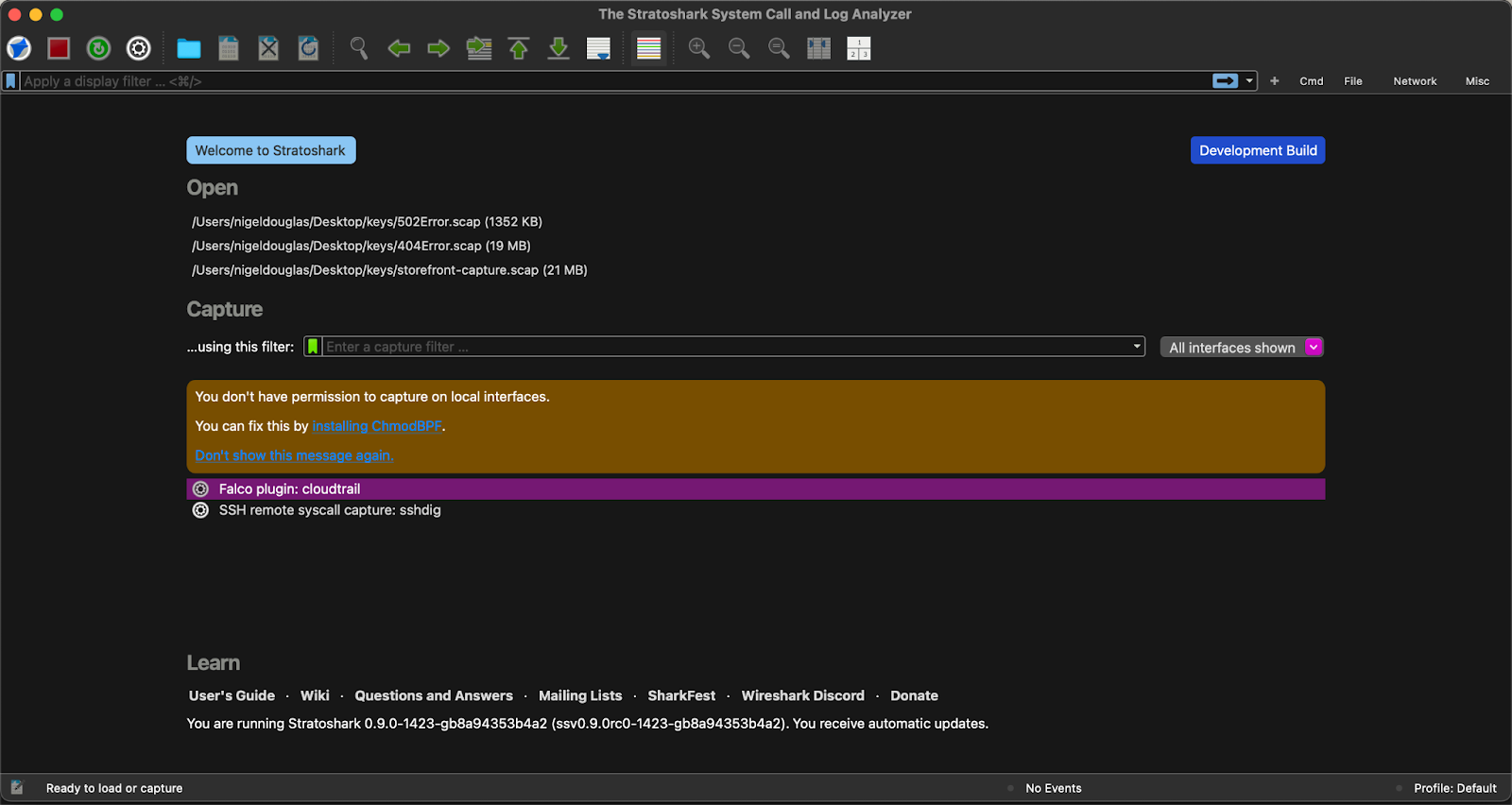Open display filter bookmark icon

point(10,81)
